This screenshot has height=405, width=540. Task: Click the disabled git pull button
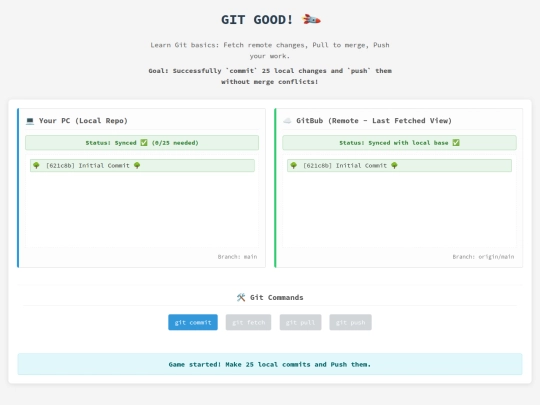[300, 322]
